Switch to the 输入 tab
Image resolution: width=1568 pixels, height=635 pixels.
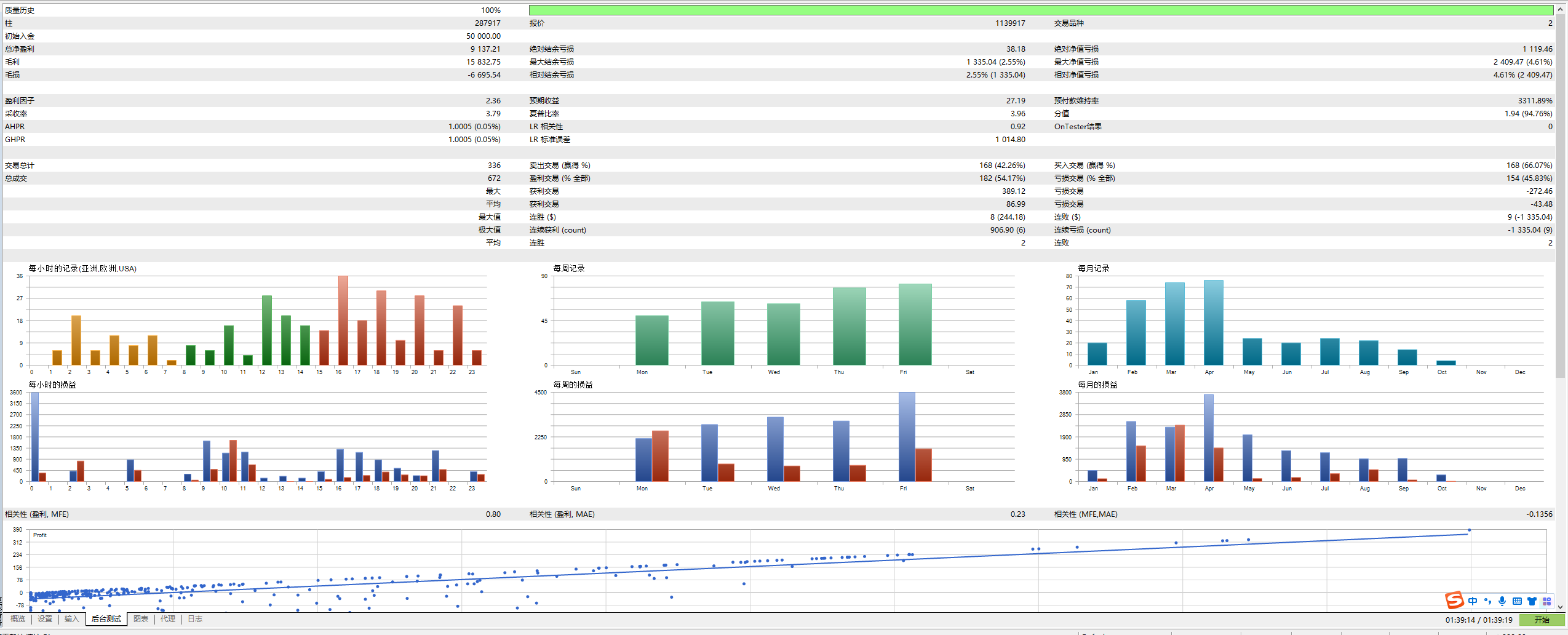click(x=72, y=619)
